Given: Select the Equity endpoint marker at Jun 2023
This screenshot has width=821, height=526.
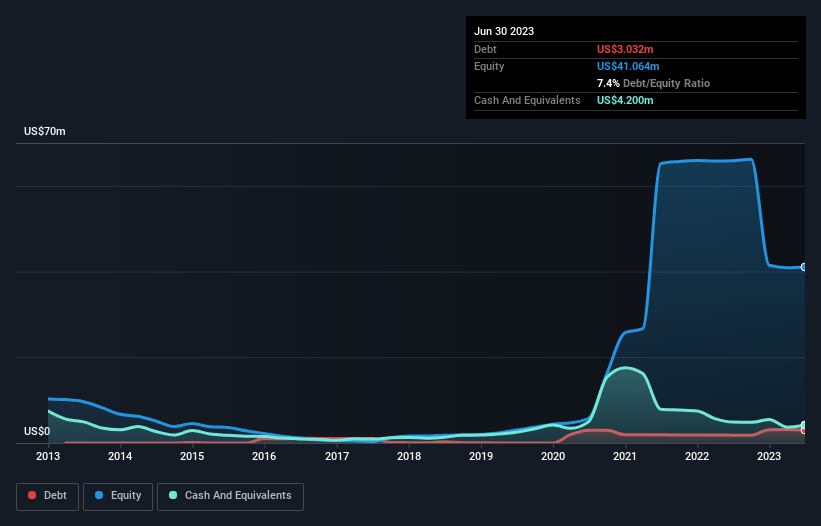Looking at the screenshot, I should tap(804, 267).
